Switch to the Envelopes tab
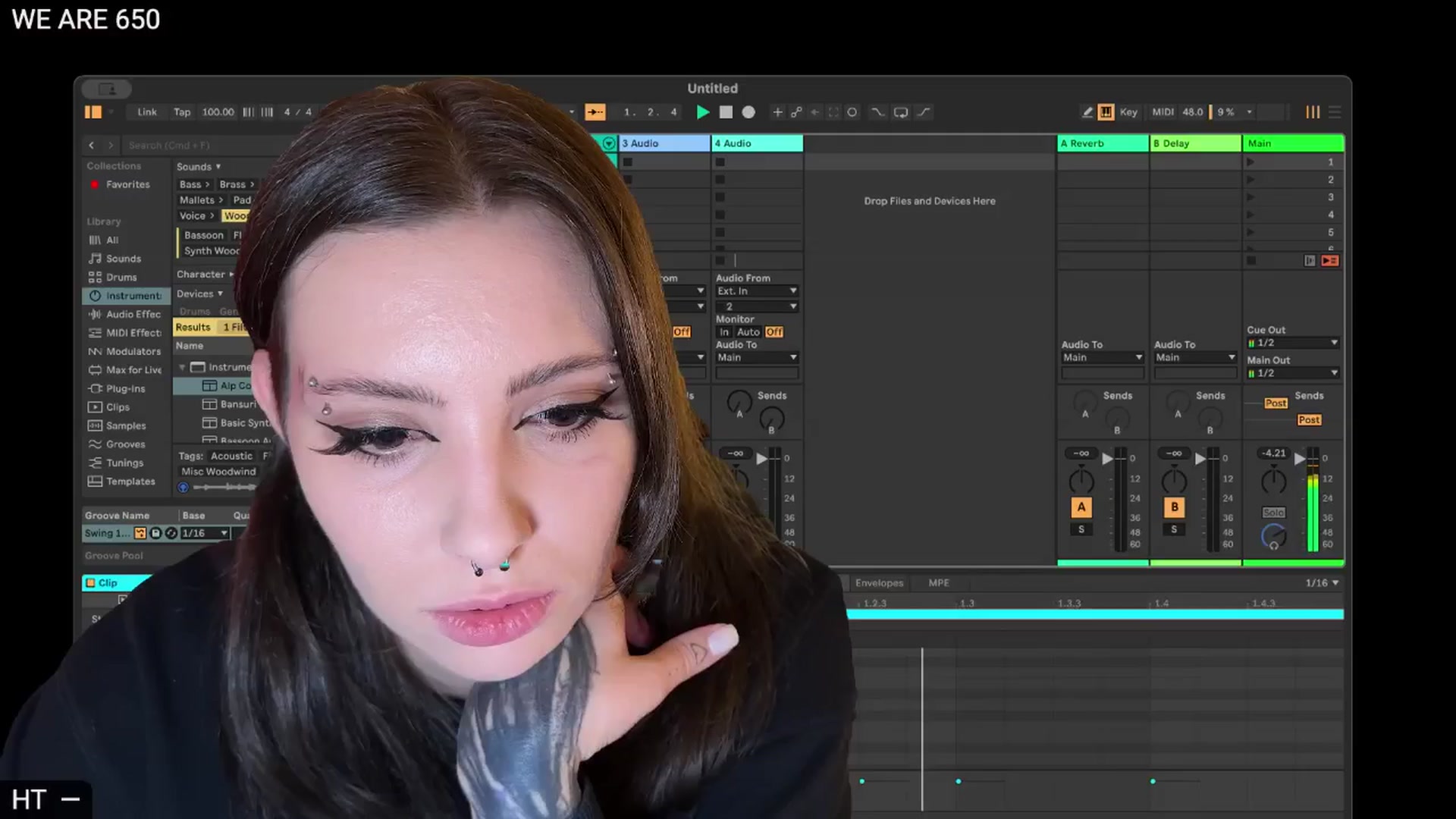Viewport: 1456px width, 819px height. 879,583
